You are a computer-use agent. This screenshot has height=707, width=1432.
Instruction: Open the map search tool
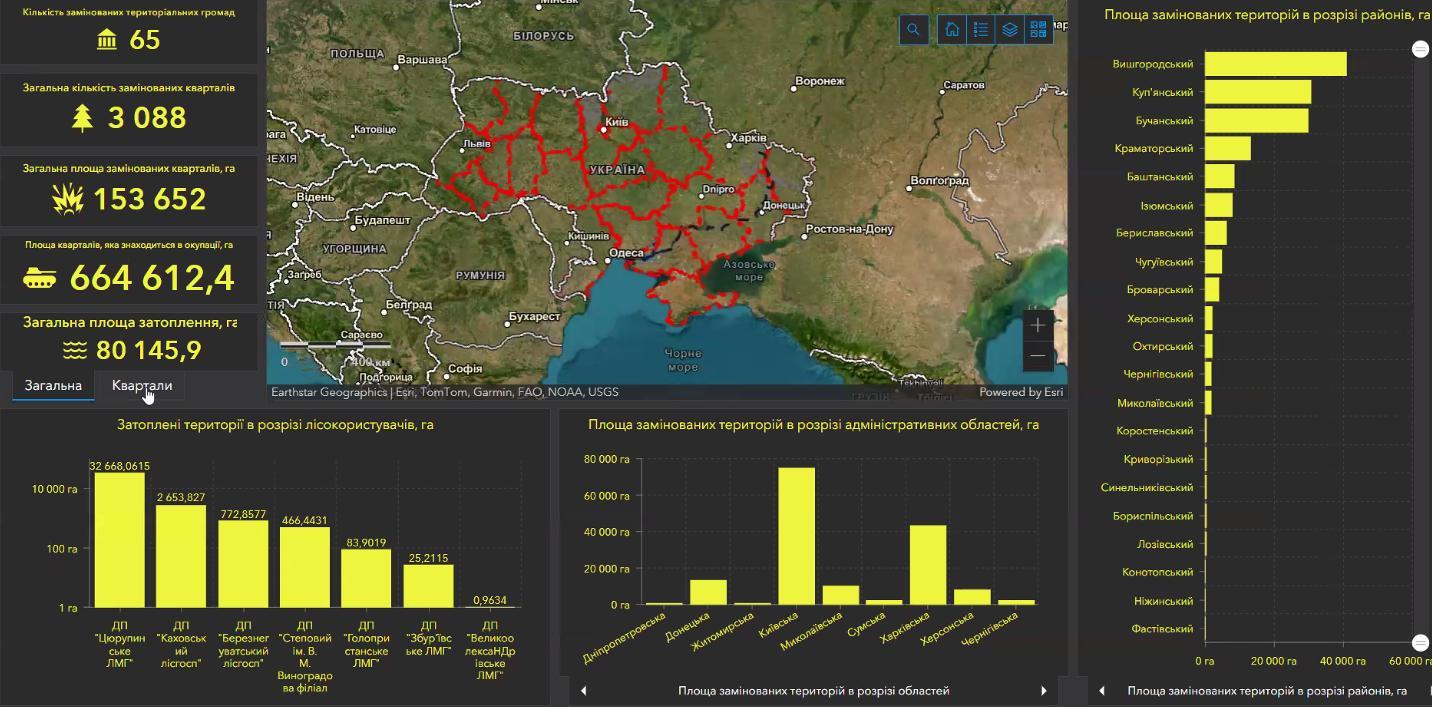click(x=914, y=30)
